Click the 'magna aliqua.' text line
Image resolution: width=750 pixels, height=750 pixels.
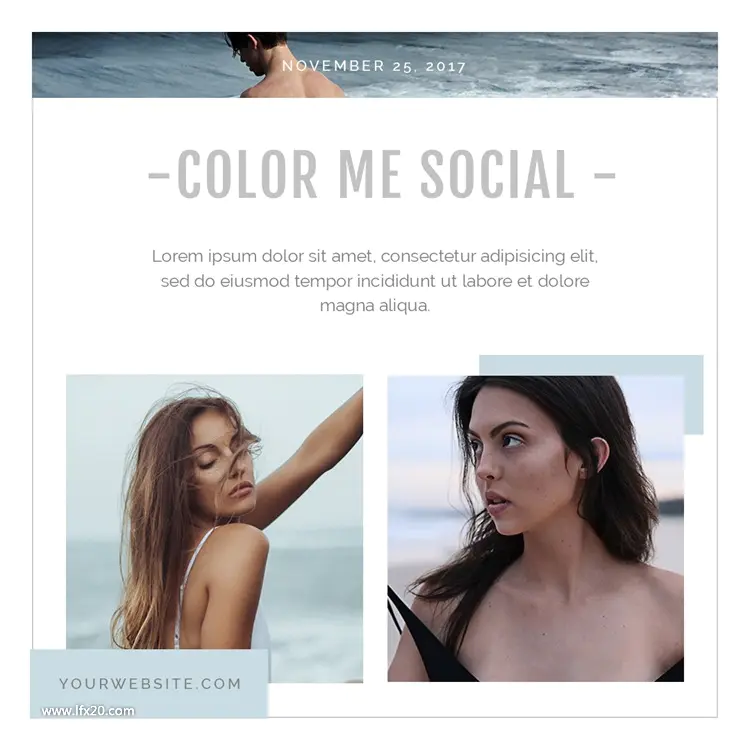[375, 306]
